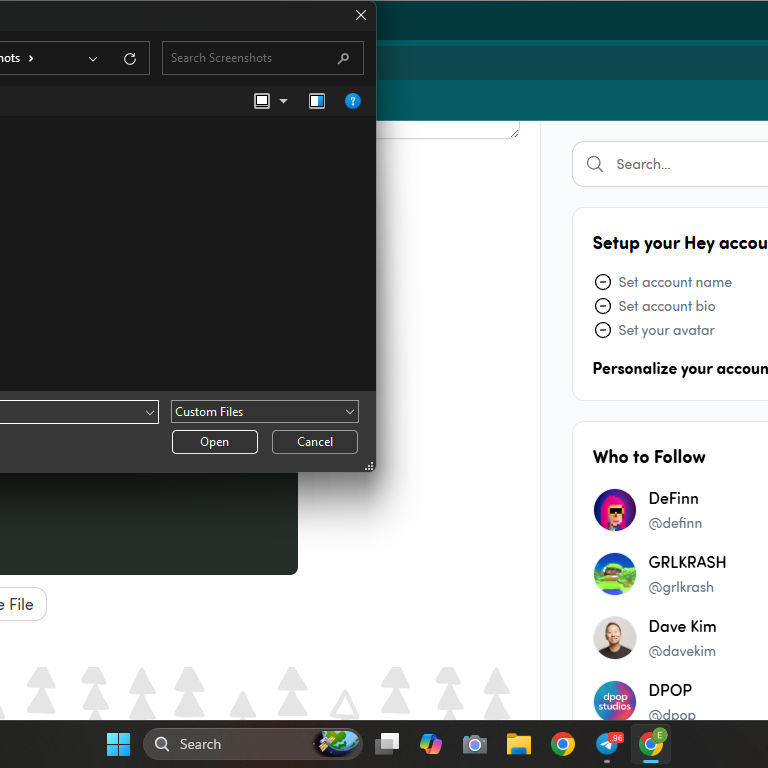Viewport: 768px width, 768px height.
Task: Refresh the Screenshots folder listing
Action: [x=129, y=59]
